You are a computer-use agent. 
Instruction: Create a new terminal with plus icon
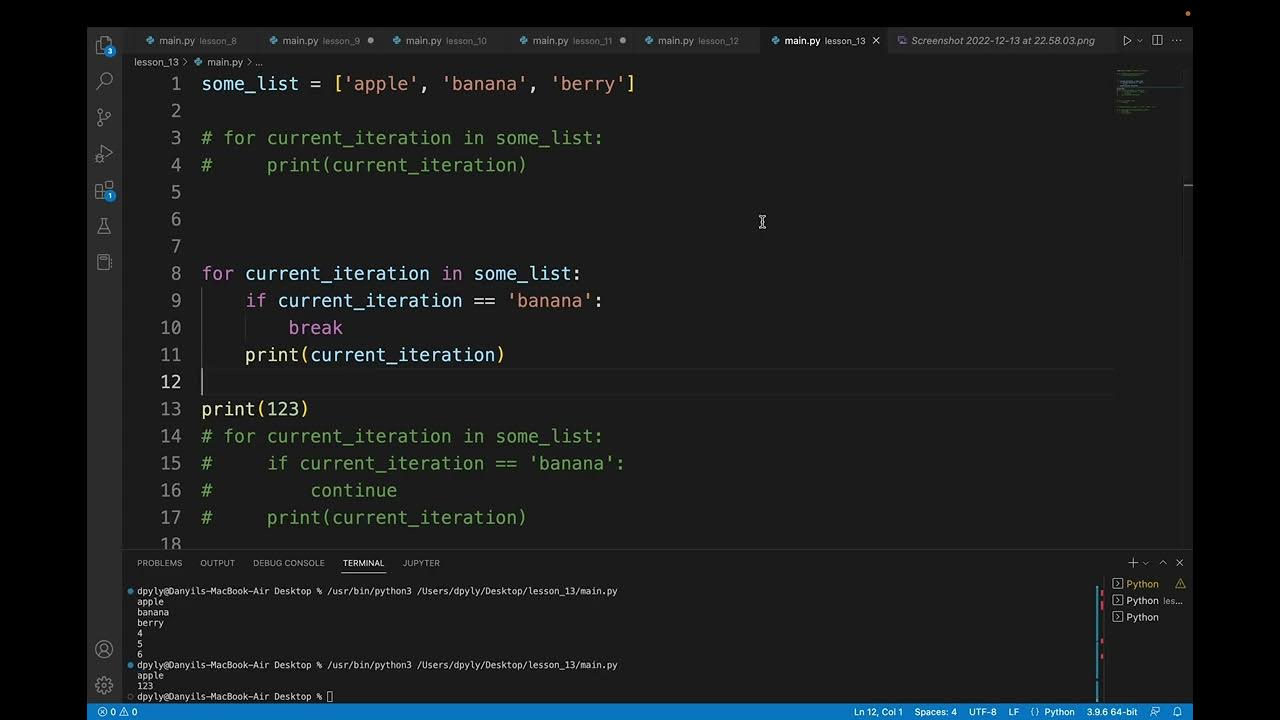coord(1133,563)
